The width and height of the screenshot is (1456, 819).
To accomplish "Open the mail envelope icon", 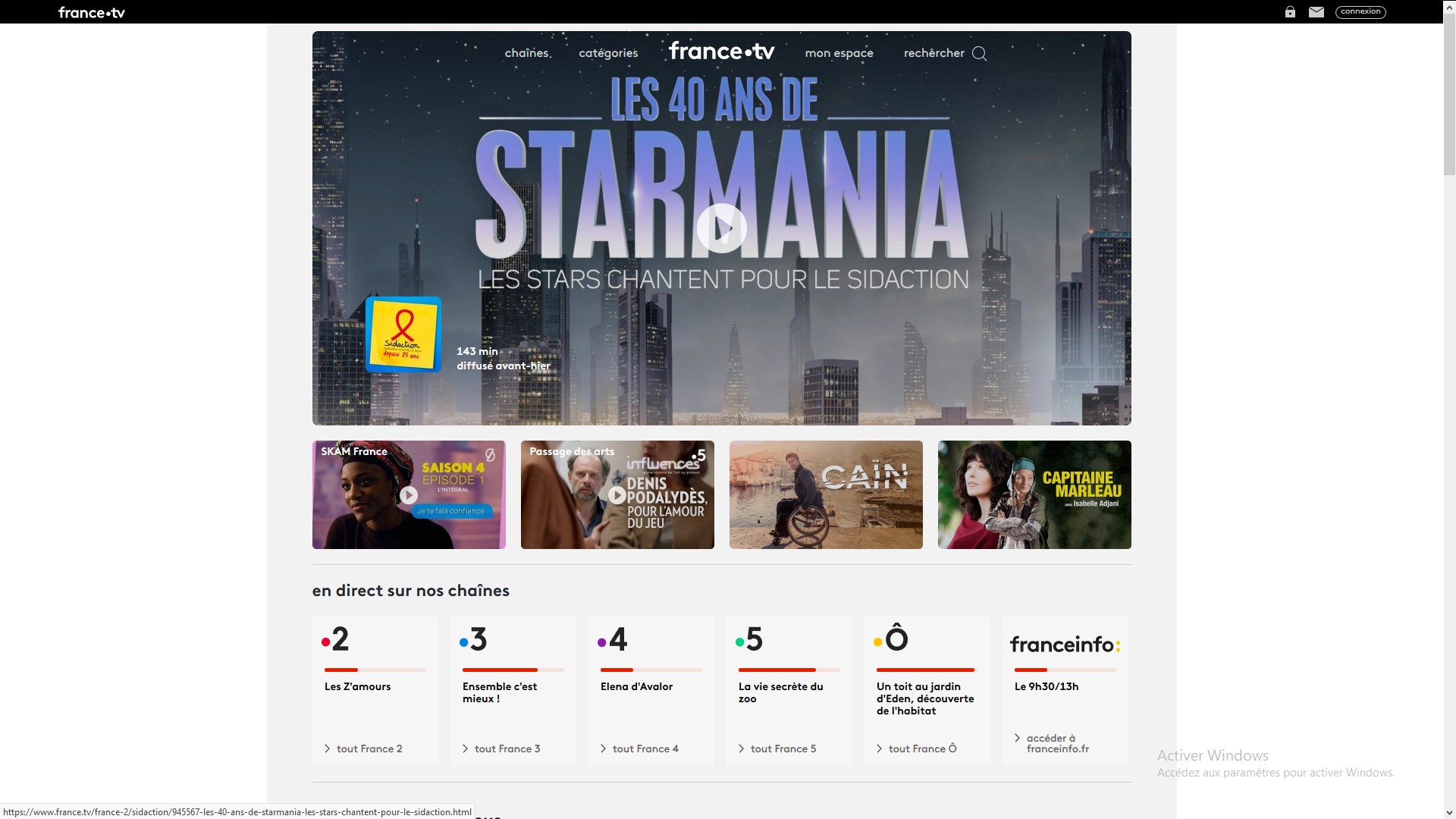I will tap(1316, 12).
